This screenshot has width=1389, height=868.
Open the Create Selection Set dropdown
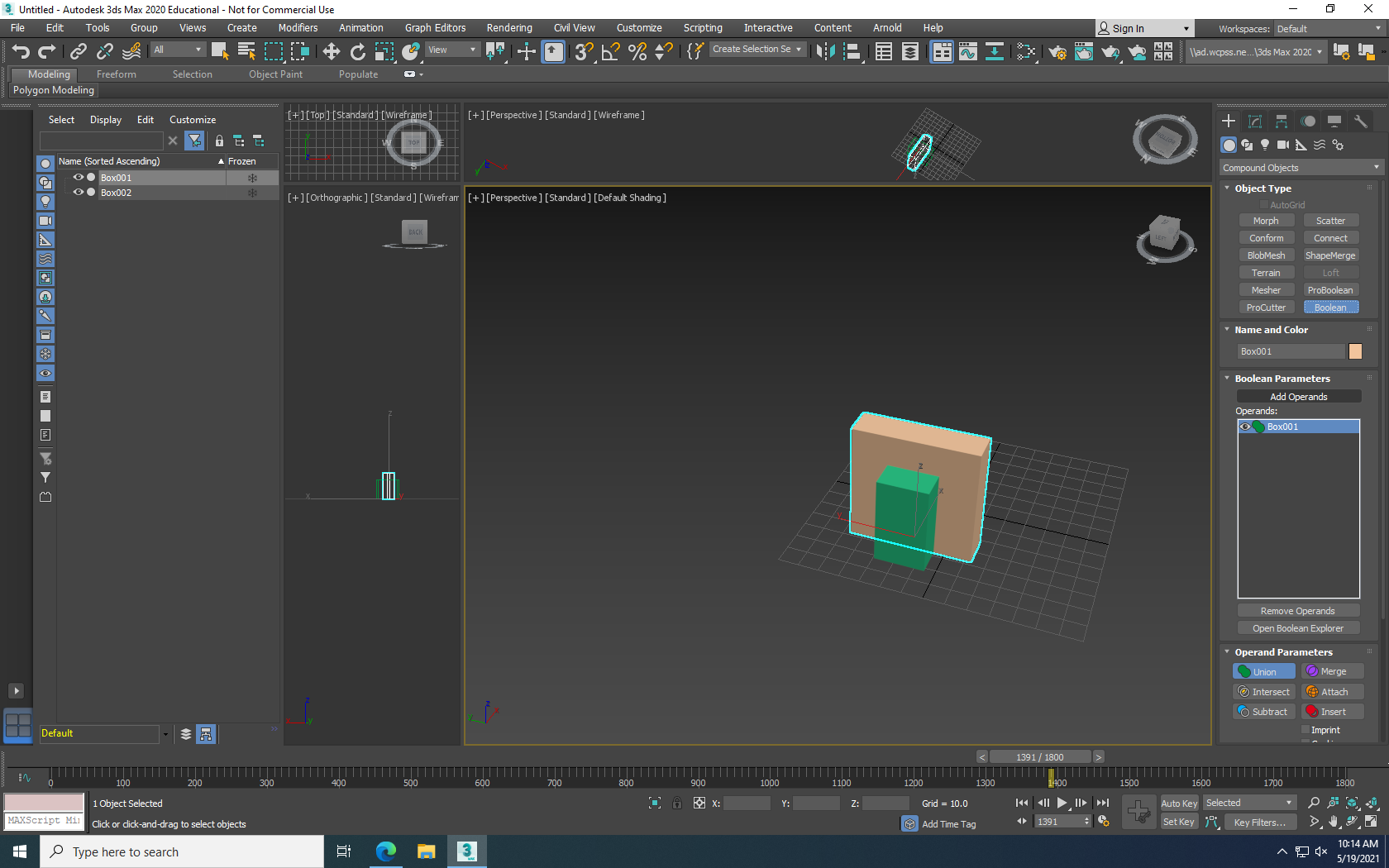click(757, 50)
